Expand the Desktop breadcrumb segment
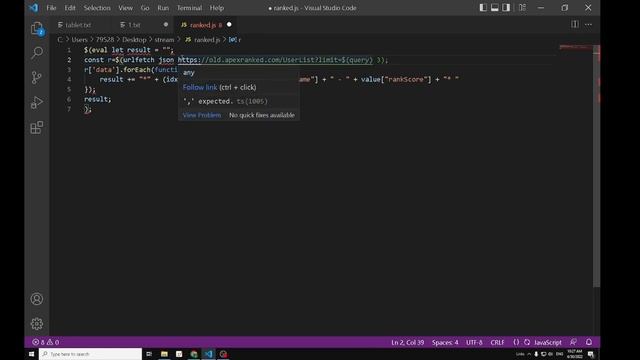Viewport: 640px width, 360px height. [134, 40]
